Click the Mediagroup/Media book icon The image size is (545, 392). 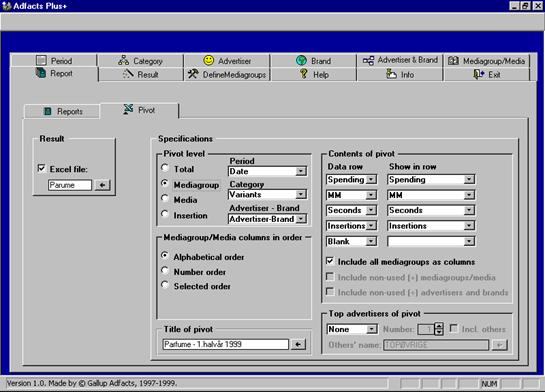coord(453,61)
